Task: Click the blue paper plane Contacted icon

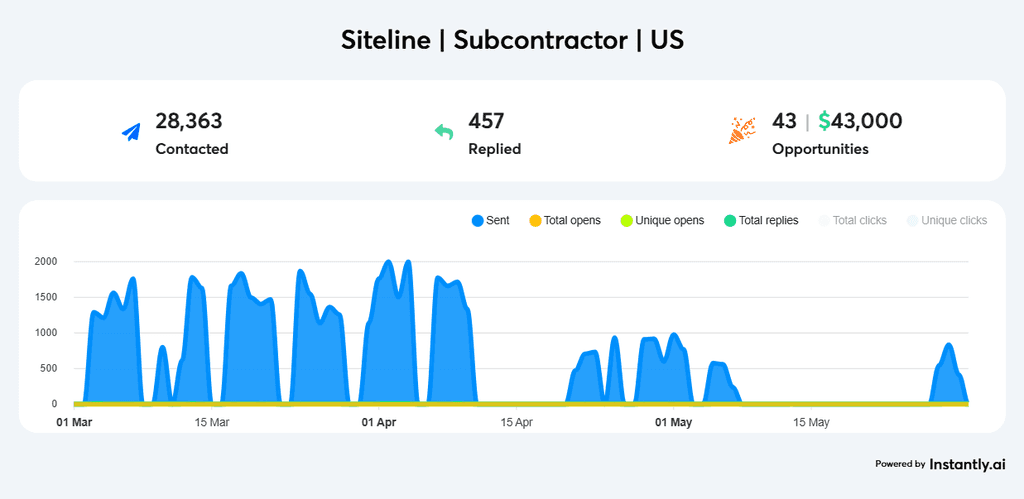Action: 131,132
